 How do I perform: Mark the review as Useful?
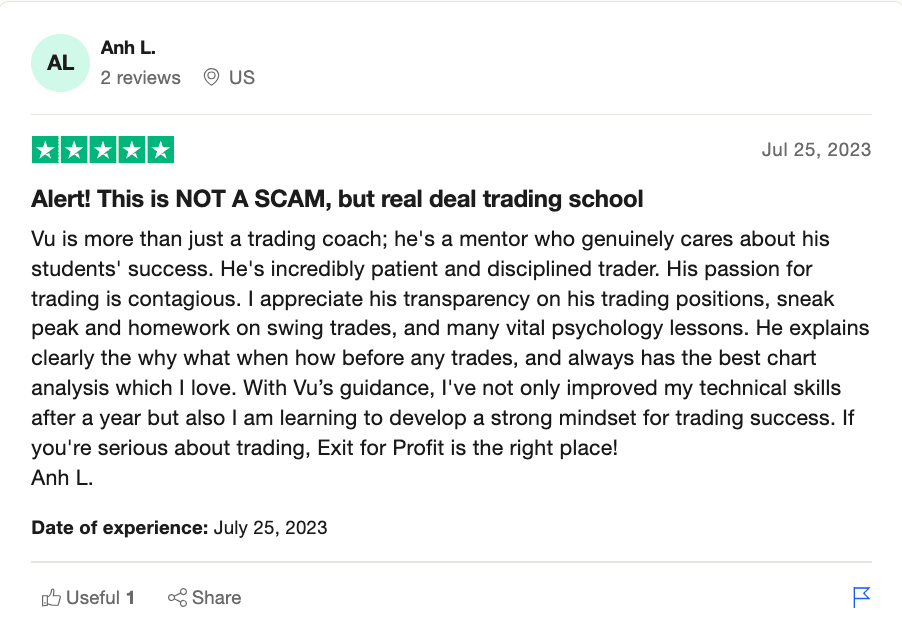click(x=88, y=598)
